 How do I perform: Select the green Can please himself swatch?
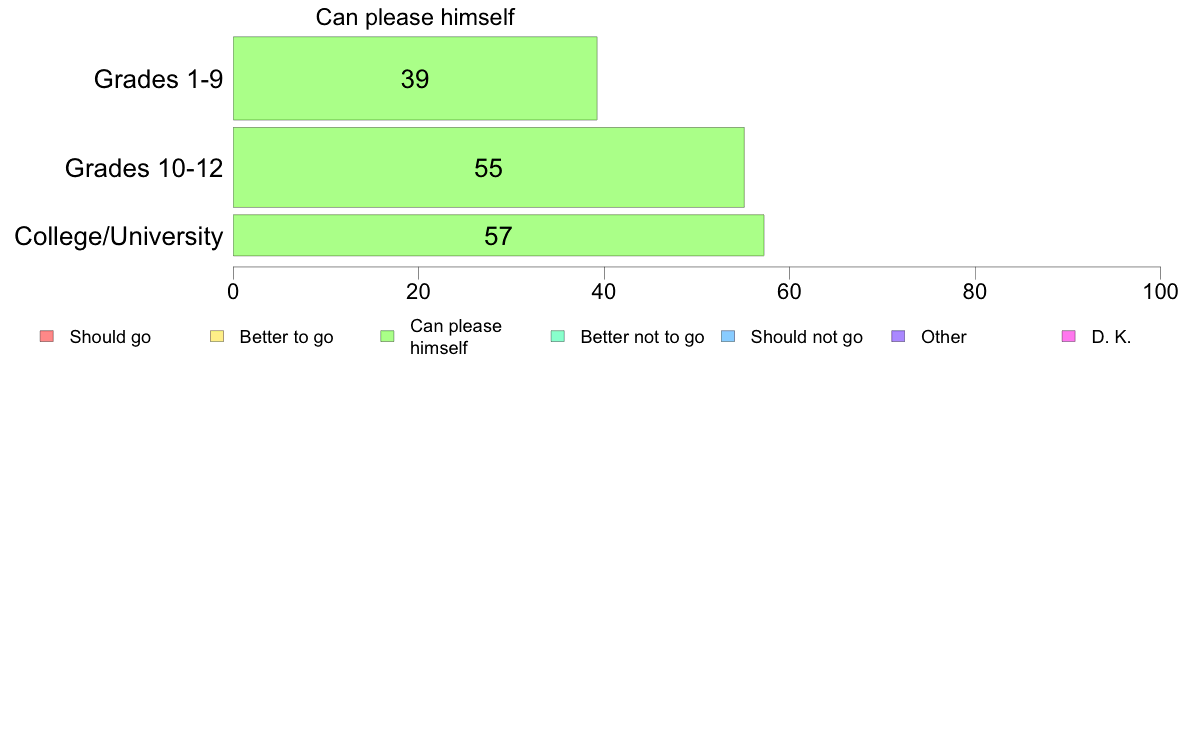pos(387,337)
